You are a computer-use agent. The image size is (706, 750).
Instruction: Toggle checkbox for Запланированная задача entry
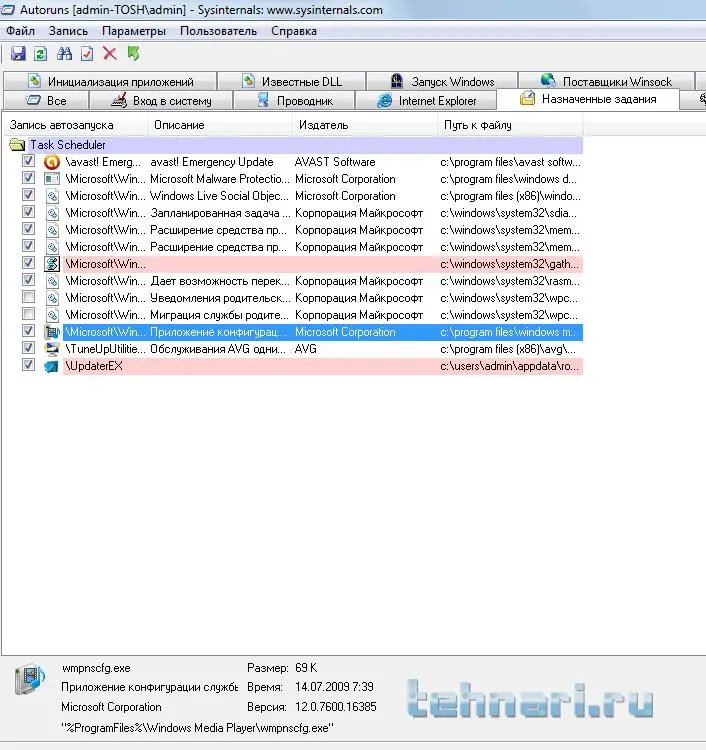[28, 212]
